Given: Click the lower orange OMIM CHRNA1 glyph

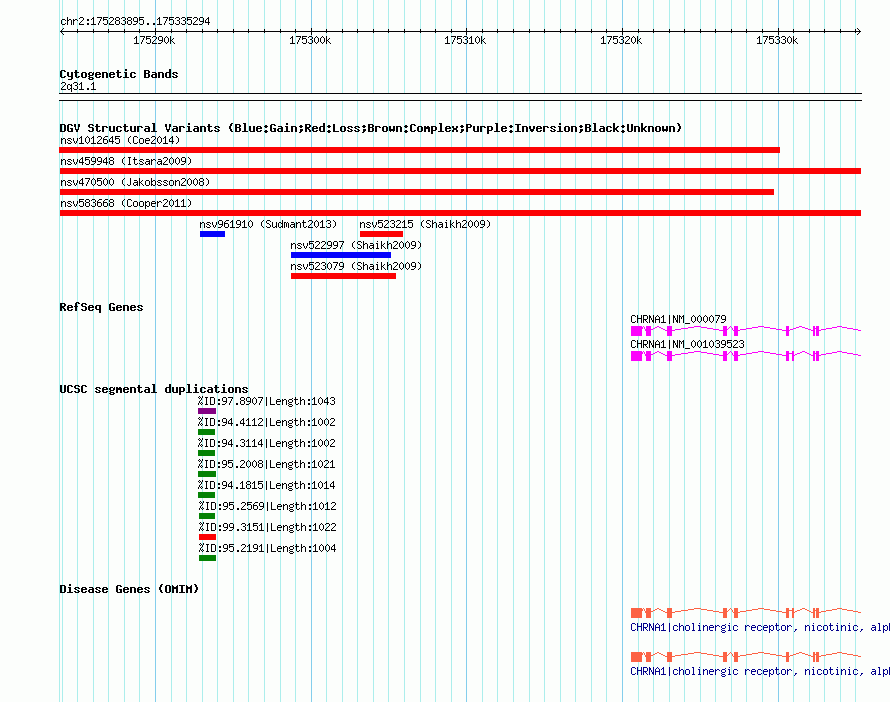Looking at the screenshot, I should pos(746,657).
